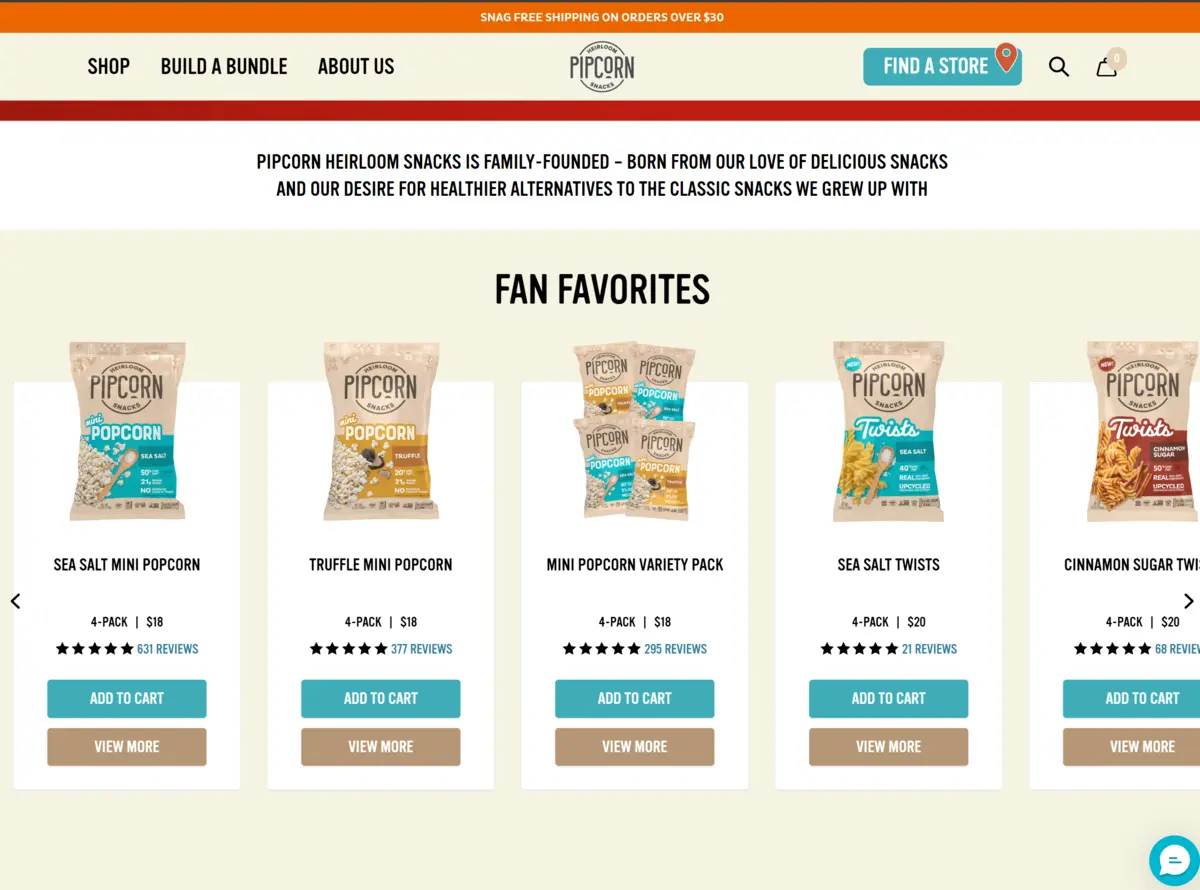
Task: Click the map pin on Find a Store
Action: [1006, 57]
